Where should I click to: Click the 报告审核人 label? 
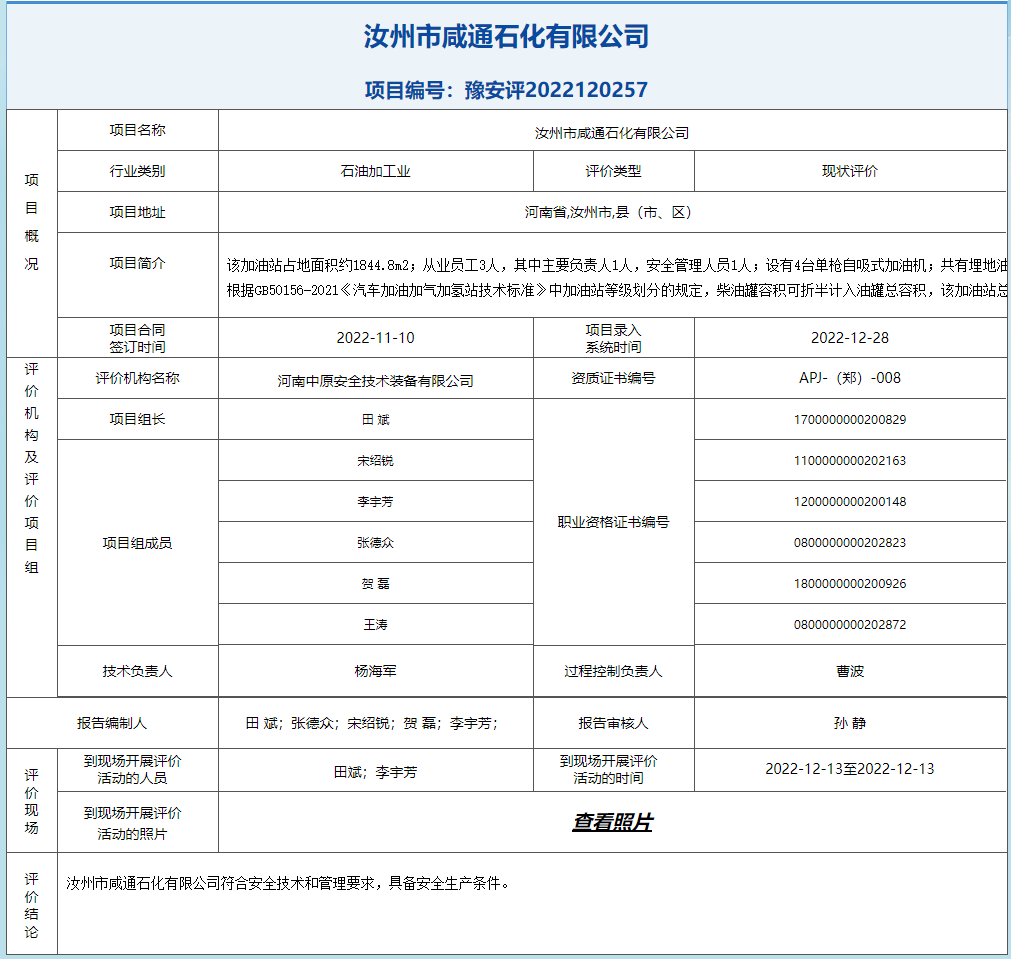[x=613, y=723]
